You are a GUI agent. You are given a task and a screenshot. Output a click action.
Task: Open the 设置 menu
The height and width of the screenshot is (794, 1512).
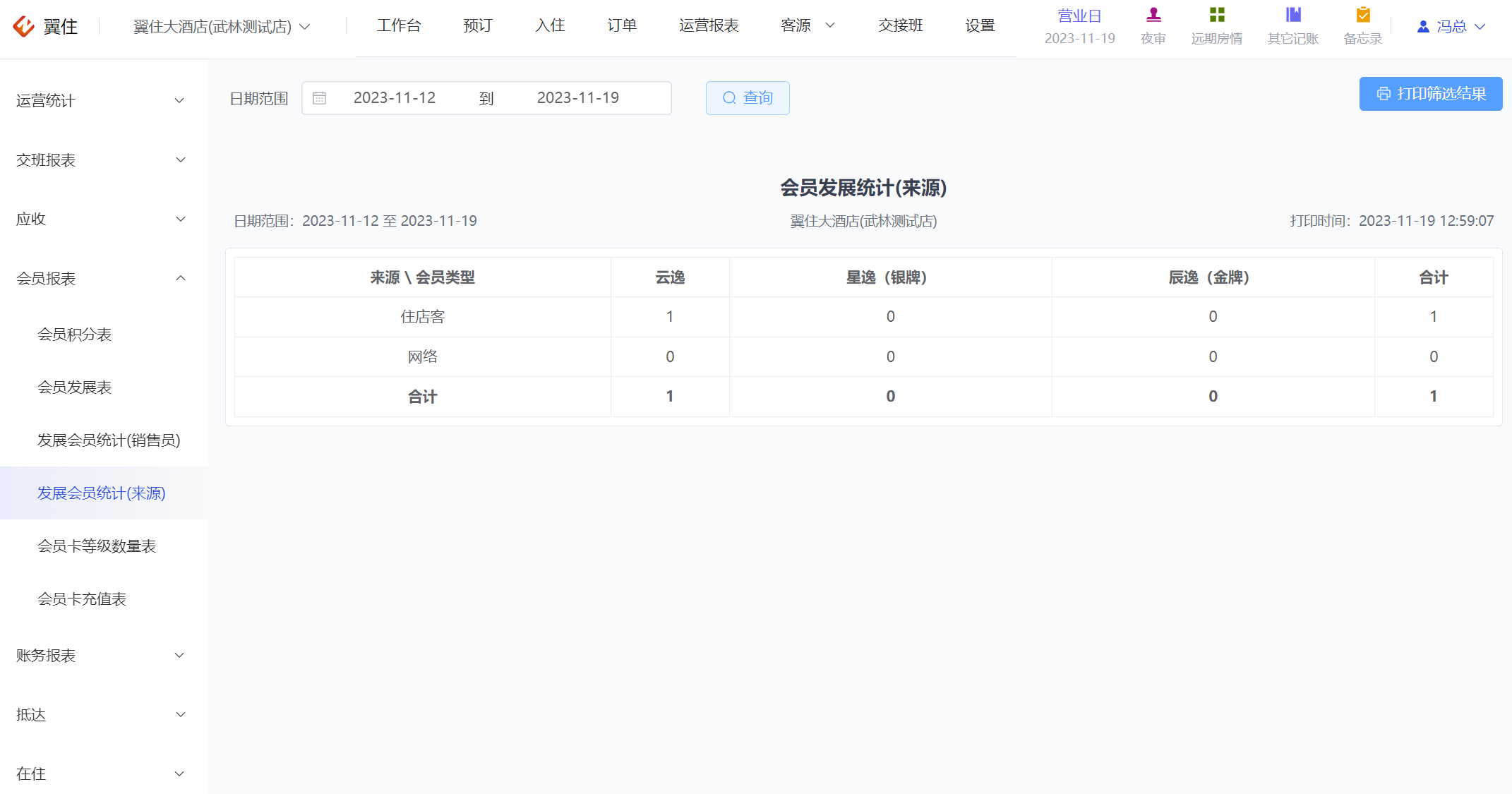point(980,25)
